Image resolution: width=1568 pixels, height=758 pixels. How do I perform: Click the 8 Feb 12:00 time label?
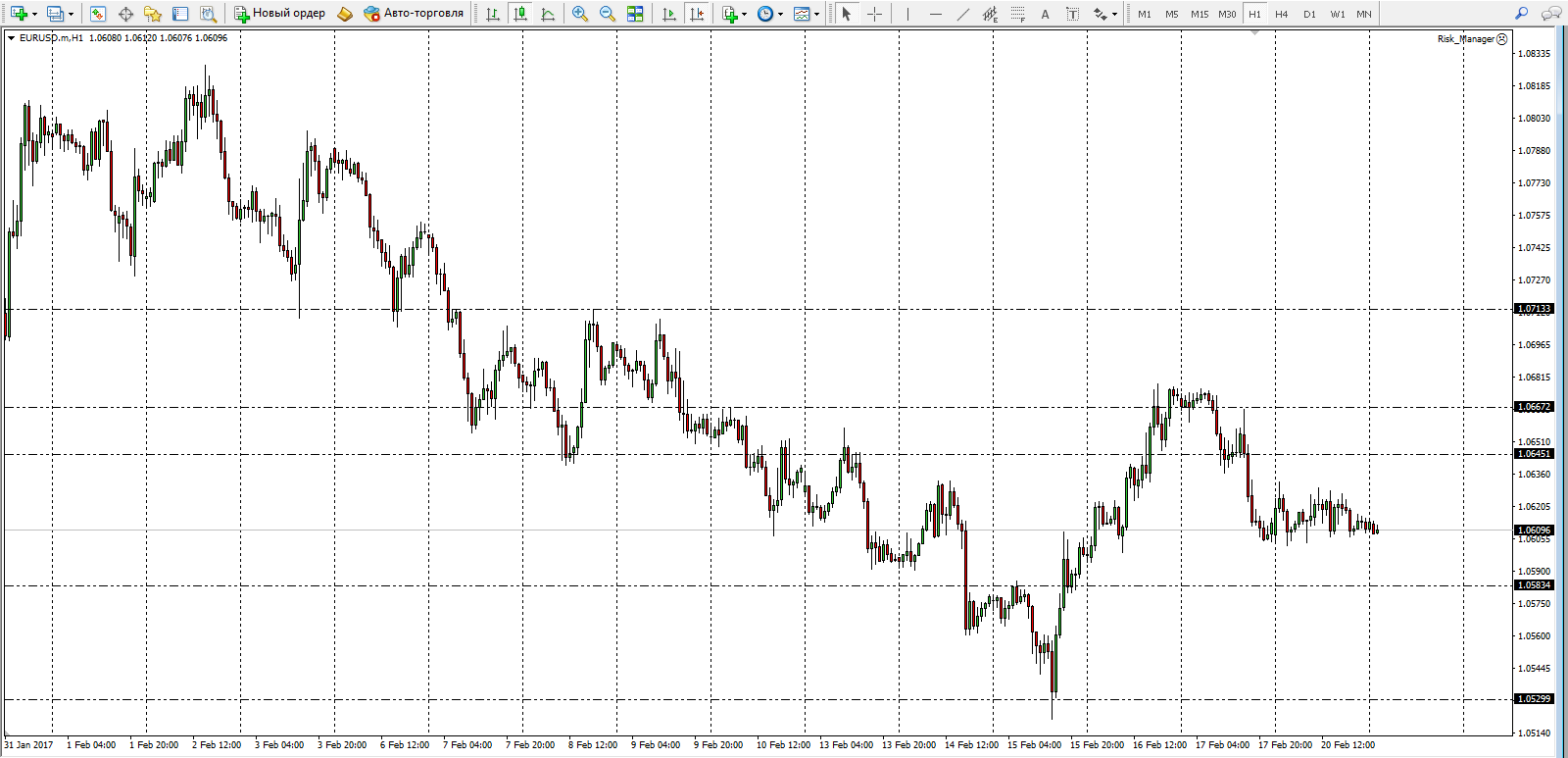click(x=593, y=745)
